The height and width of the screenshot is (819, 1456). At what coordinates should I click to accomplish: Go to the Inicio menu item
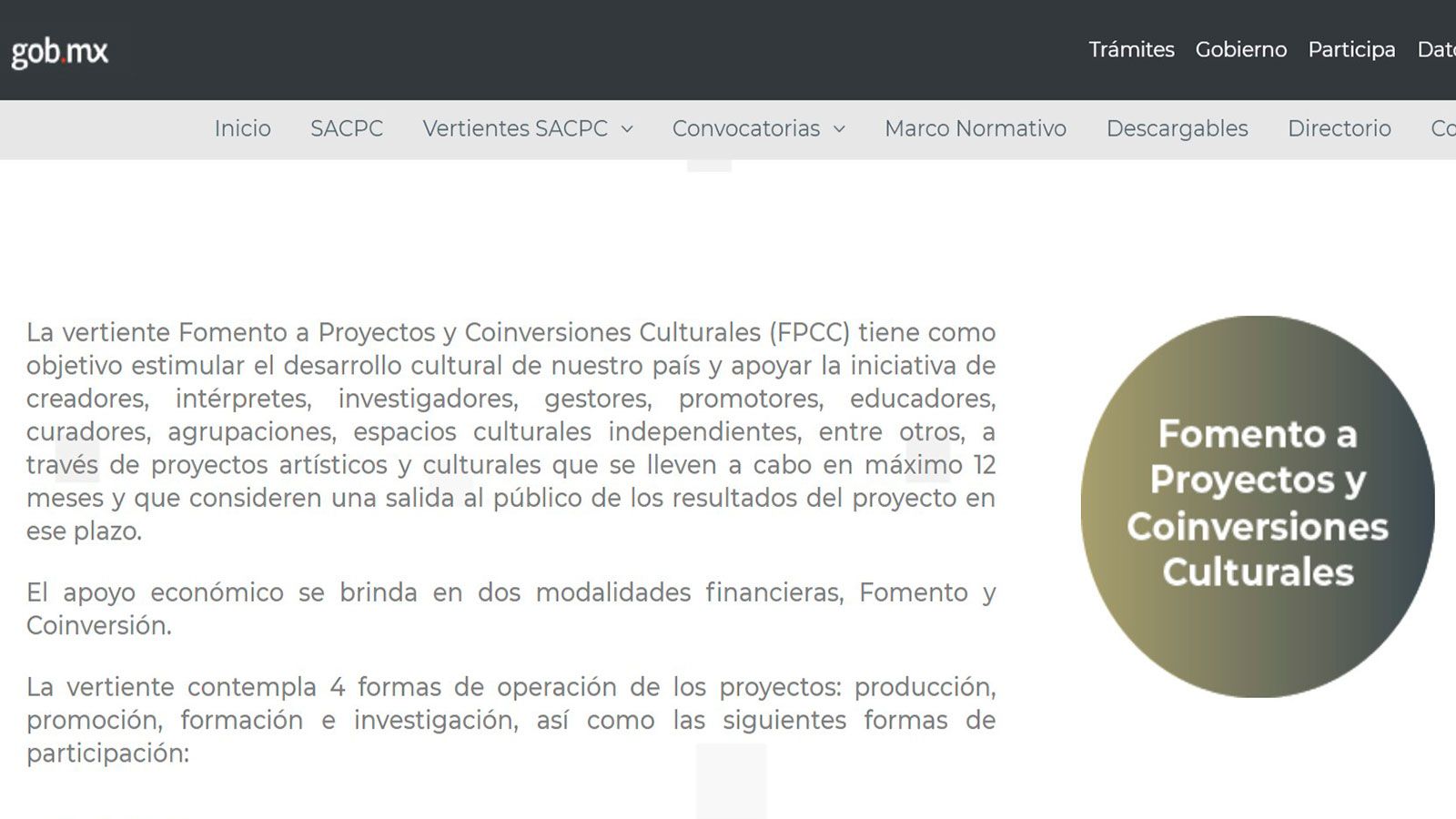pos(243,128)
